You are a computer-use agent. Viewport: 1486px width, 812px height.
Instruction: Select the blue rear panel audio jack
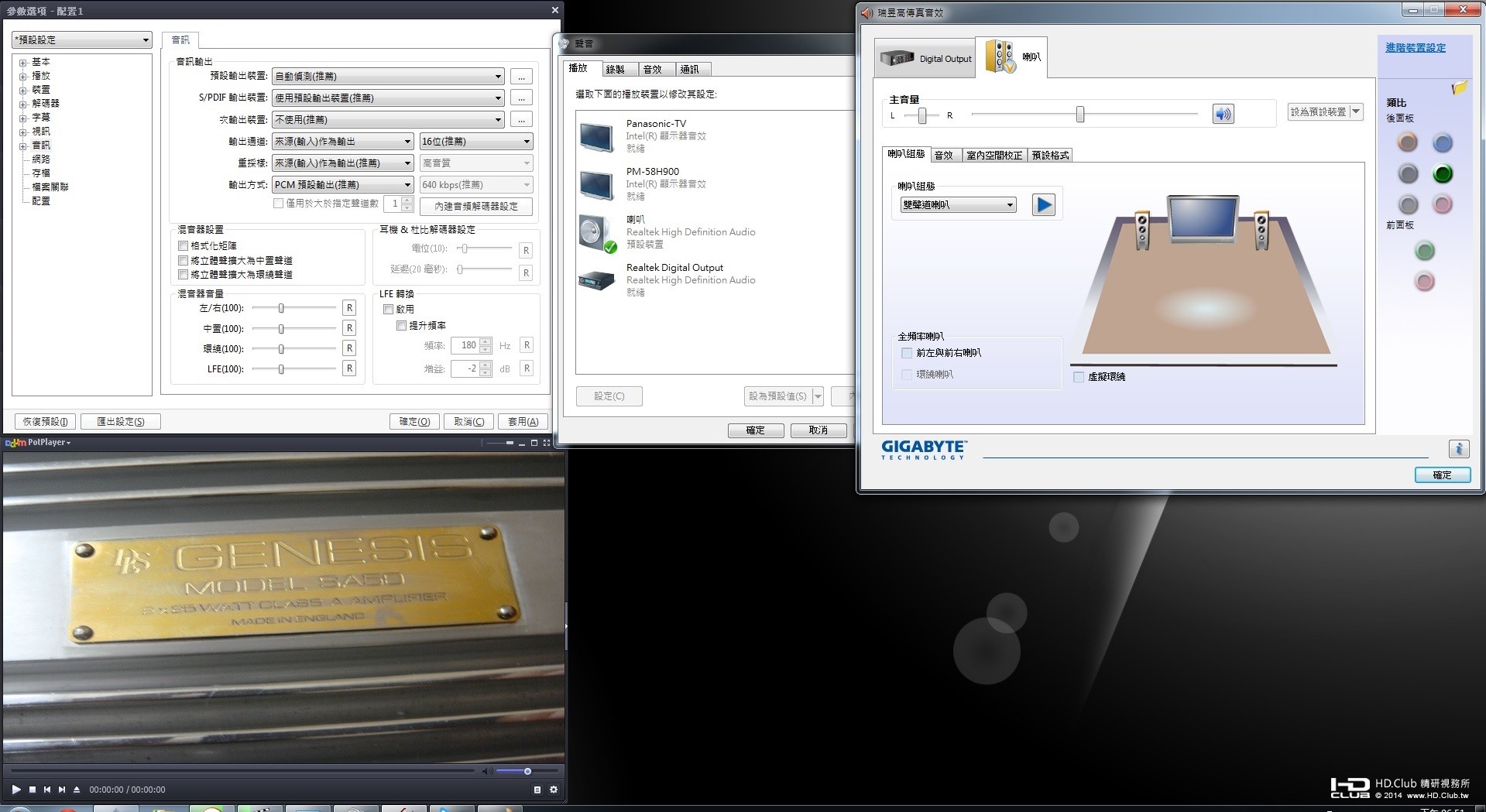tap(1443, 143)
